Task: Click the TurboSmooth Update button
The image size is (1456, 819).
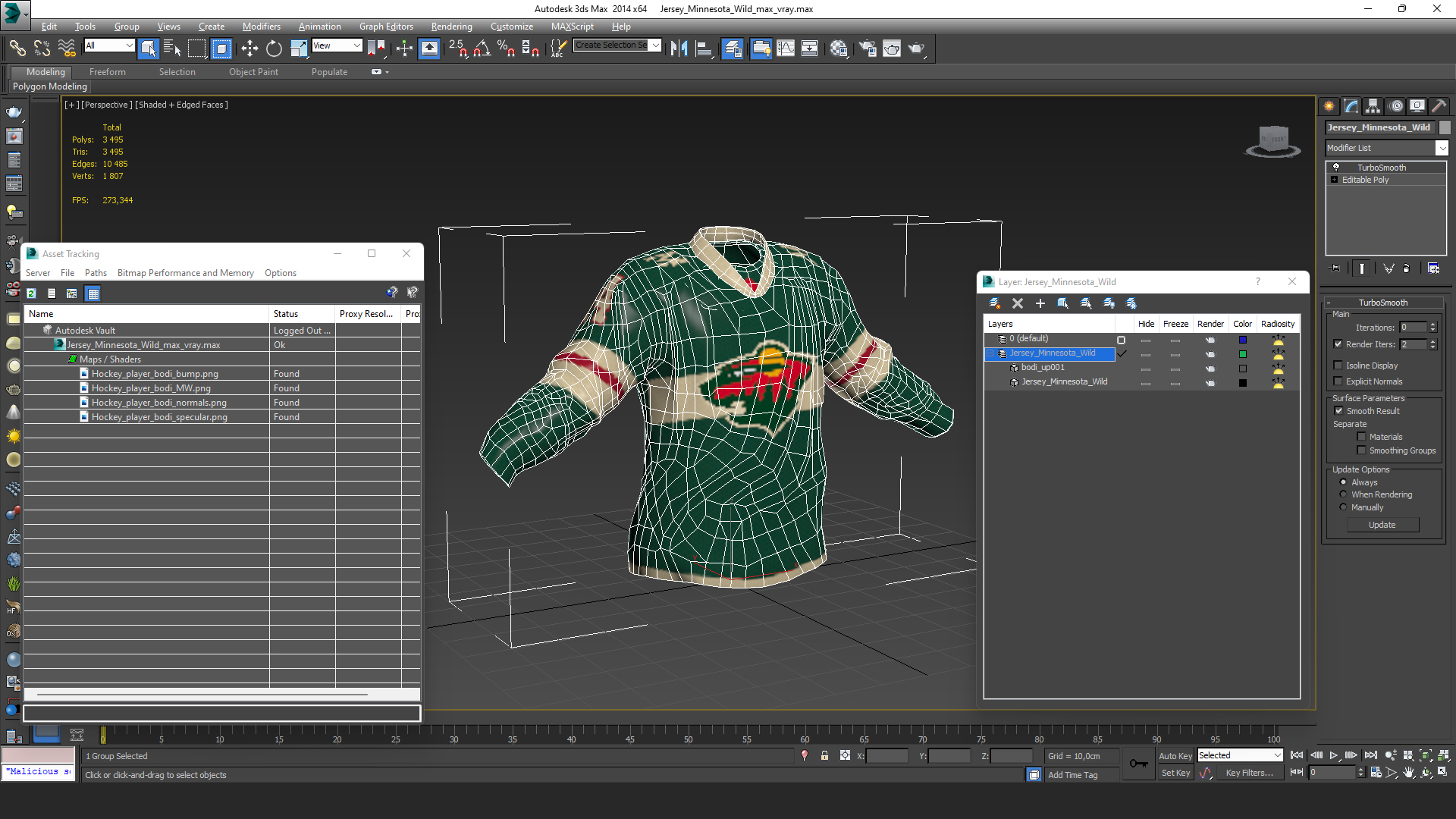Action: pyautogui.click(x=1382, y=525)
